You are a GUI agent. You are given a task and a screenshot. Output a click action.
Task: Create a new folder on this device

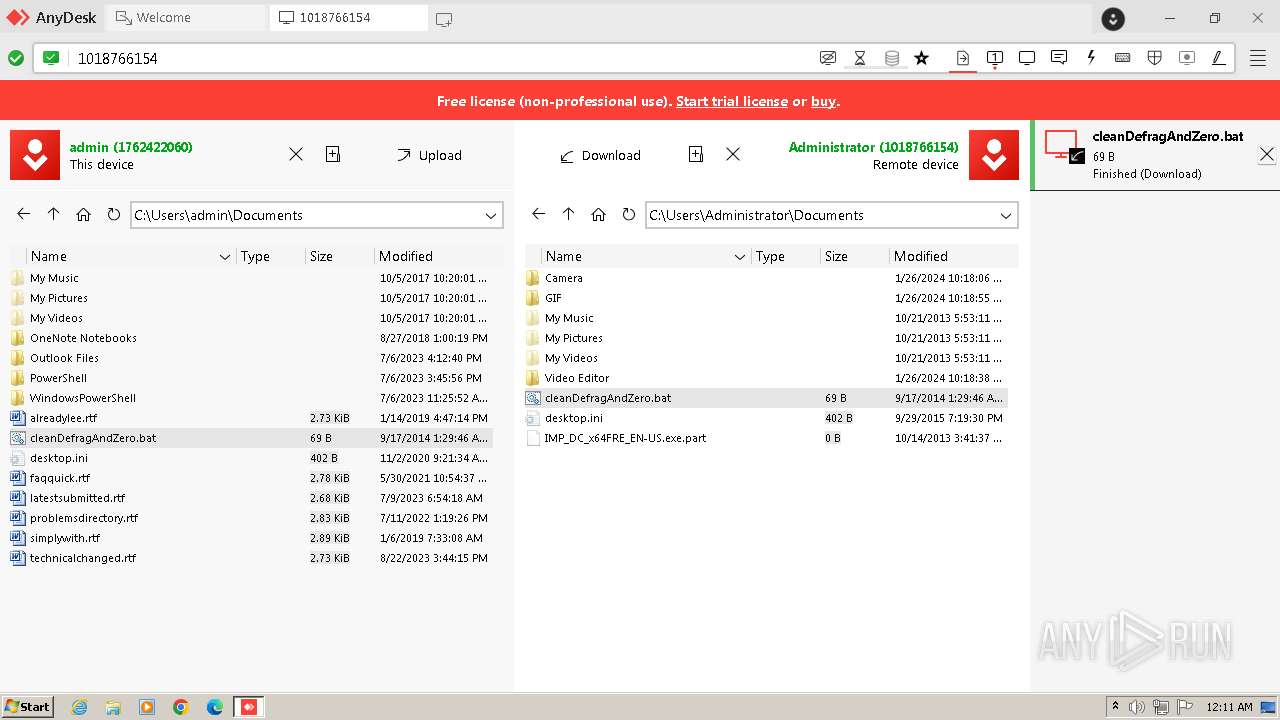[x=333, y=154]
